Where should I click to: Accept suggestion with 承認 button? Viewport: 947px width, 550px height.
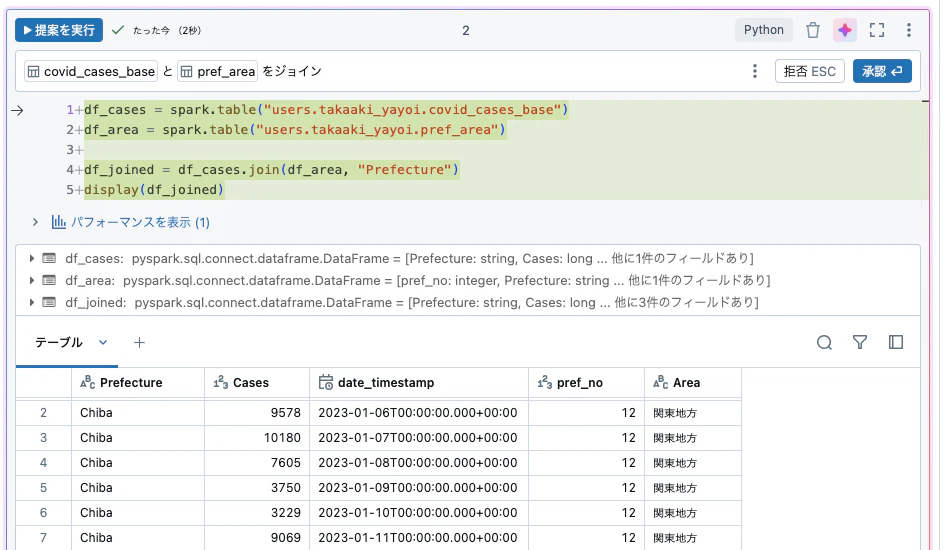(x=882, y=71)
